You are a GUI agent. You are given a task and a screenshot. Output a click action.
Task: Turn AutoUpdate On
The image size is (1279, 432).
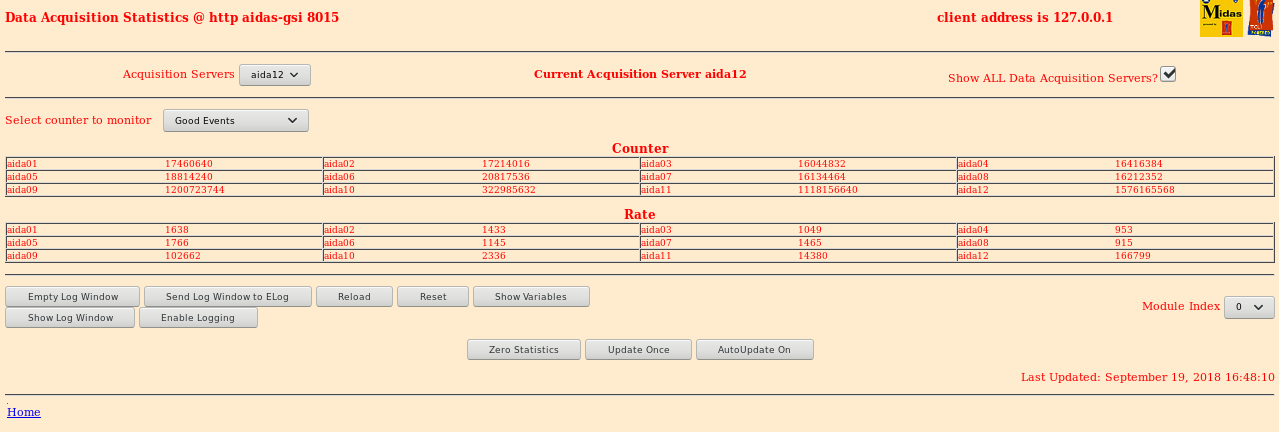pos(755,350)
